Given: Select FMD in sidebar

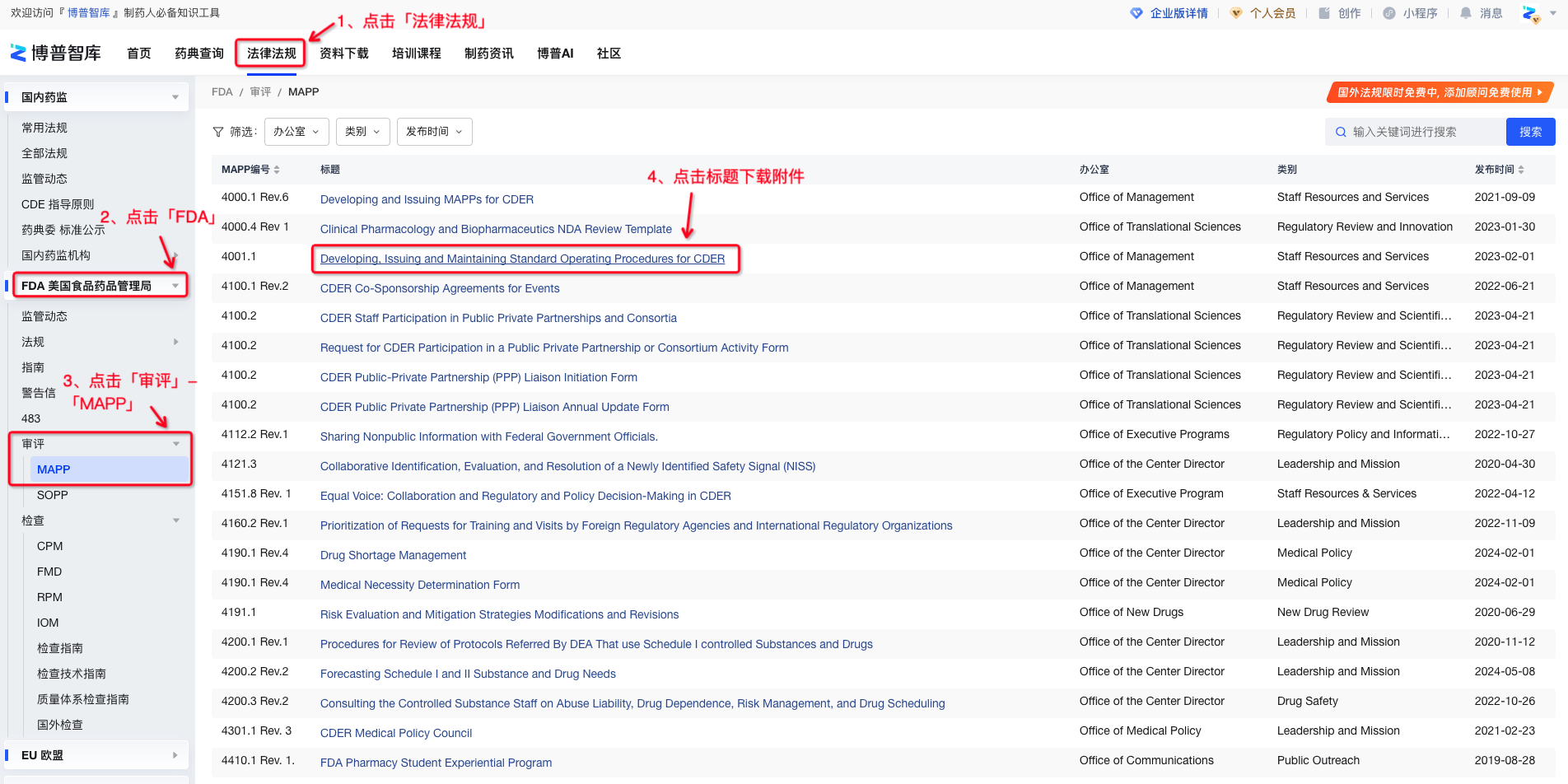Looking at the screenshot, I should pyautogui.click(x=49, y=572).
